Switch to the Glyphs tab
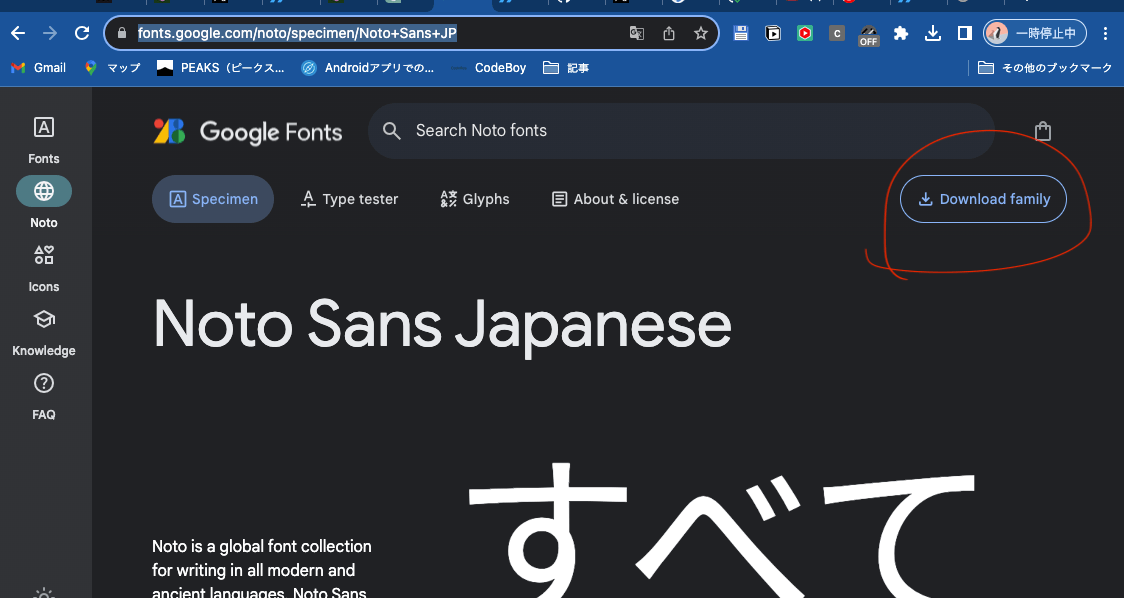This screenshot has height=598, width=1124. (x=475, y=199)
